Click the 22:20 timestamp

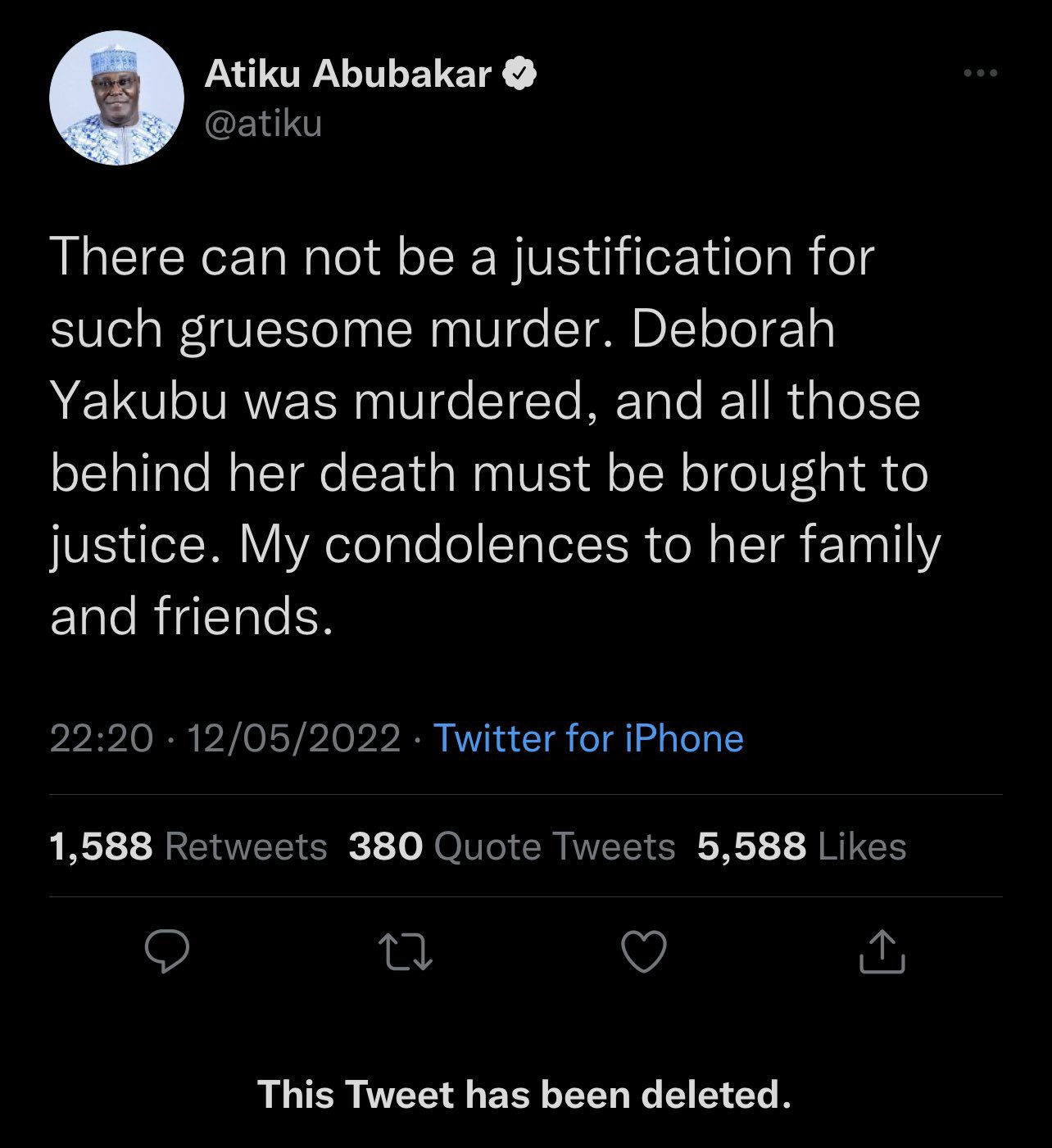pyautogui.click(x=102, y=738)
